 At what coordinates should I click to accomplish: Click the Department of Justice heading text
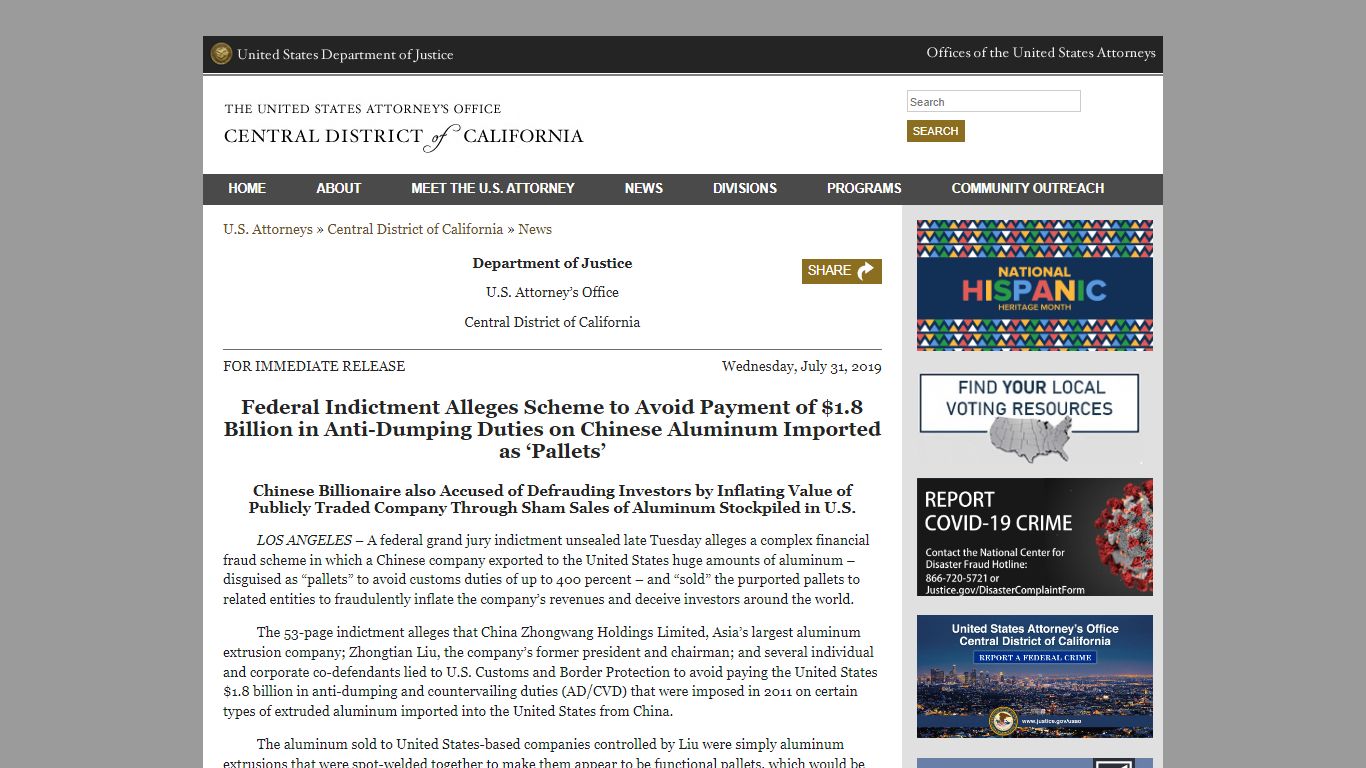pyautogui.click(x=552, y=263)
